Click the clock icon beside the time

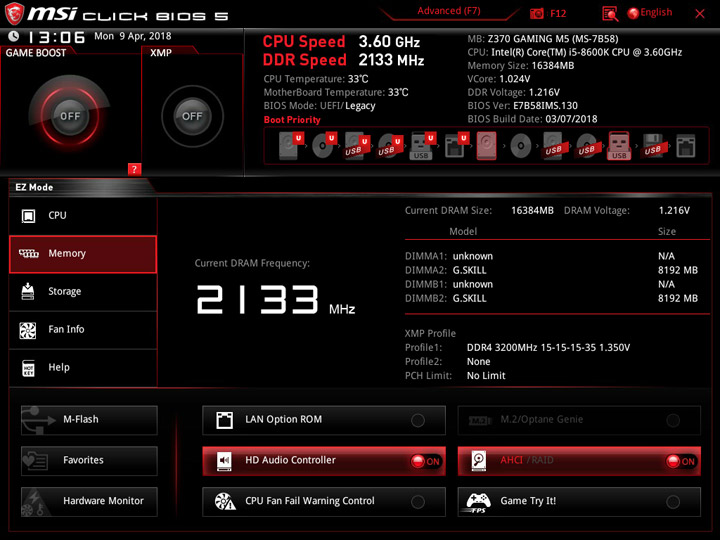tap(14, 36)
